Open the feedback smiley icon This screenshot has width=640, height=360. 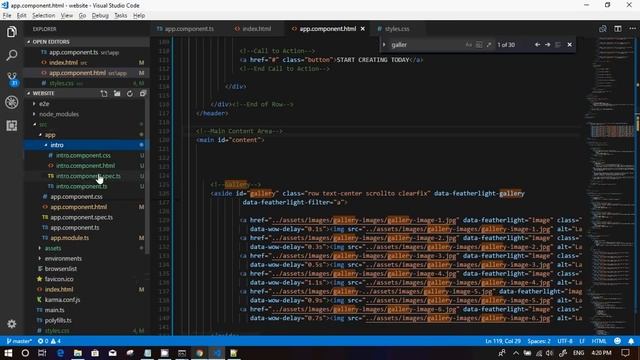(617, 341)
